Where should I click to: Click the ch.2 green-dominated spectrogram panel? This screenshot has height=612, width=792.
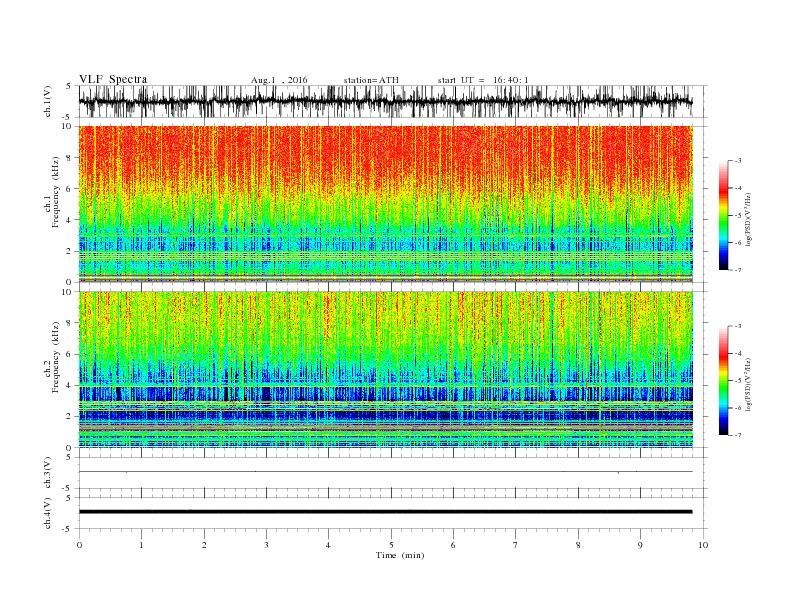[x=385, y=370]
